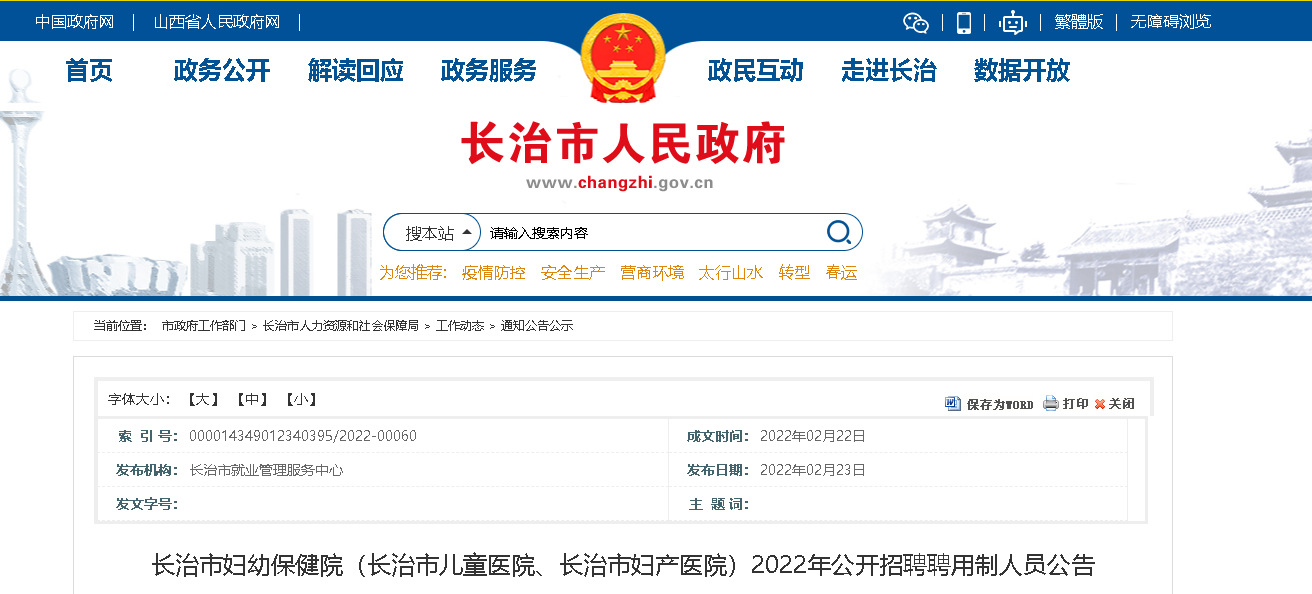Select medium font size 【中】
This screenshot has width=1312, height=594.
click(252, 398)
